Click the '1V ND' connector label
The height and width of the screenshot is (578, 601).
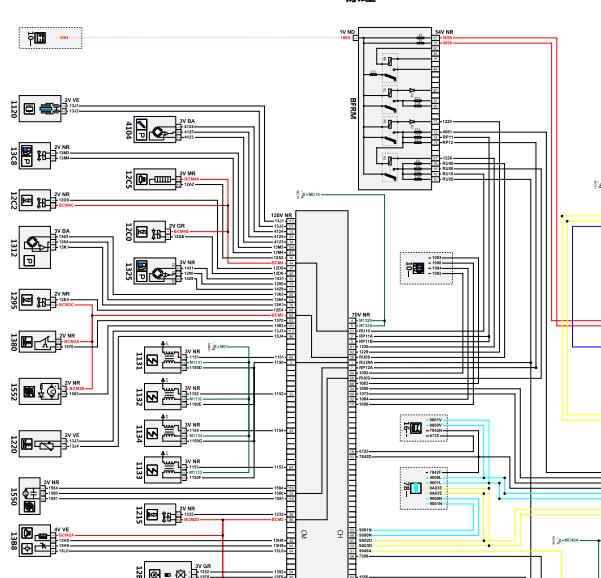[347, 32]
